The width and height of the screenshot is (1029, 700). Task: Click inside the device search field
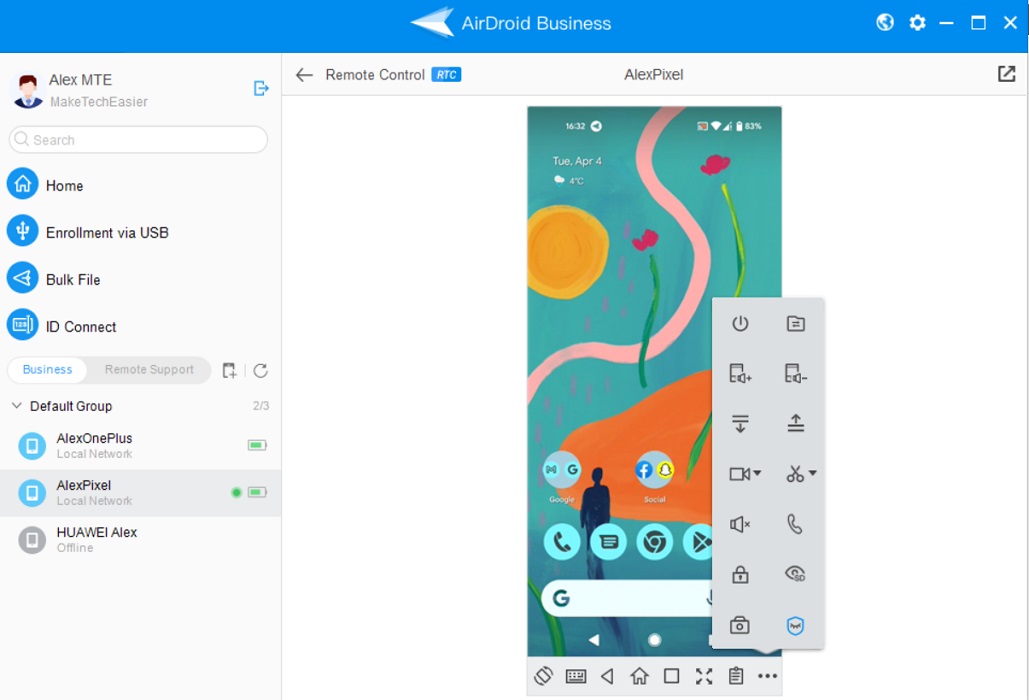(x=137, y=140)
